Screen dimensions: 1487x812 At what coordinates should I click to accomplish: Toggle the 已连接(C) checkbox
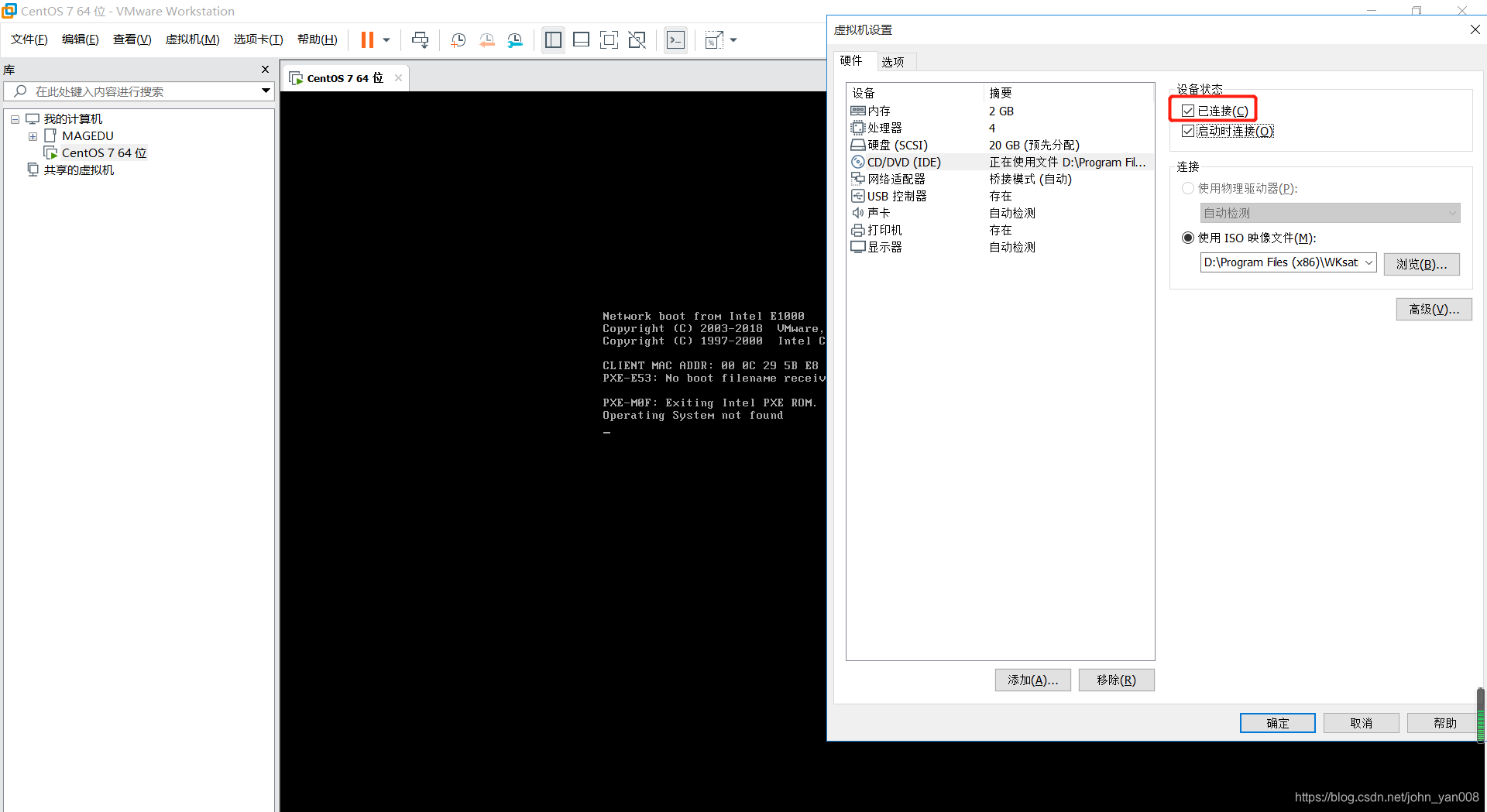[x=1188, y=111]
